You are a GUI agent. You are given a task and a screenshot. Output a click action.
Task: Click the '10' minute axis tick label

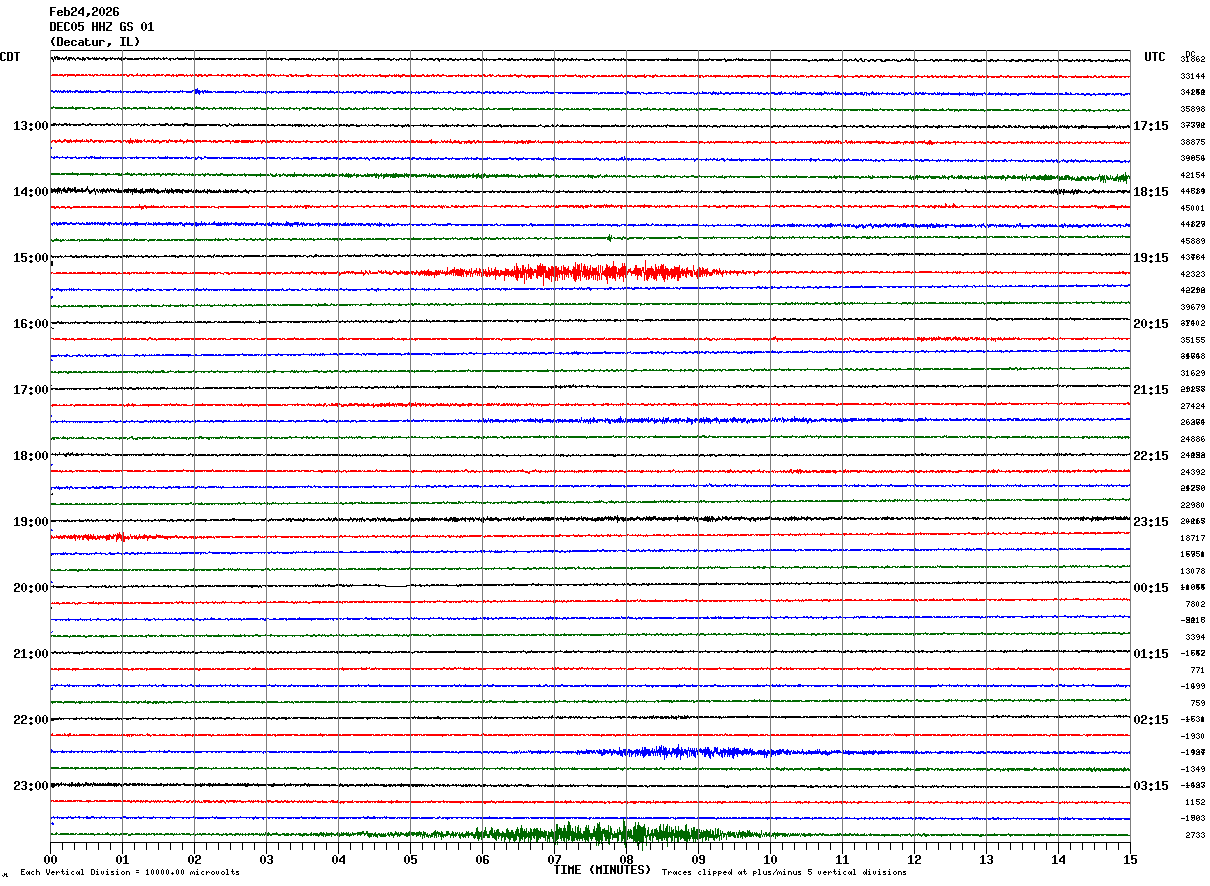[x=770, y=859]
